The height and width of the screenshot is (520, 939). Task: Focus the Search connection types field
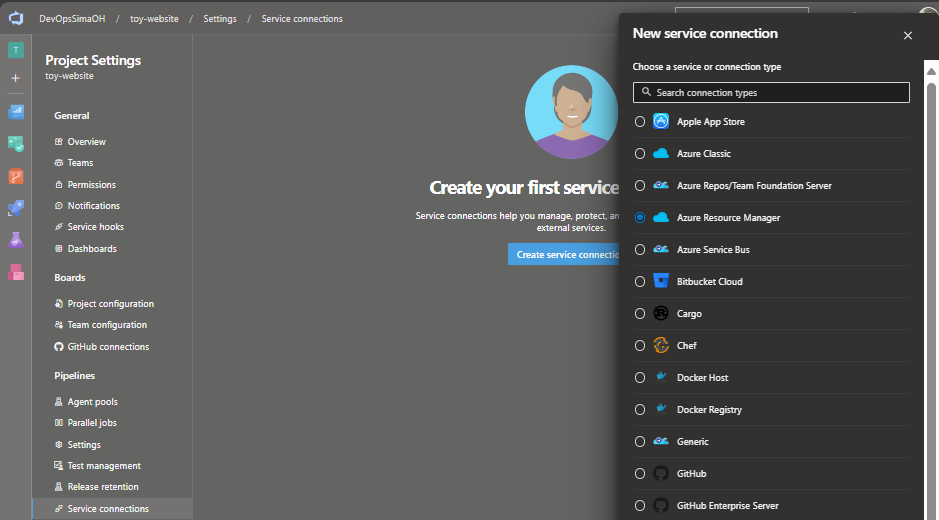point(771,92)
